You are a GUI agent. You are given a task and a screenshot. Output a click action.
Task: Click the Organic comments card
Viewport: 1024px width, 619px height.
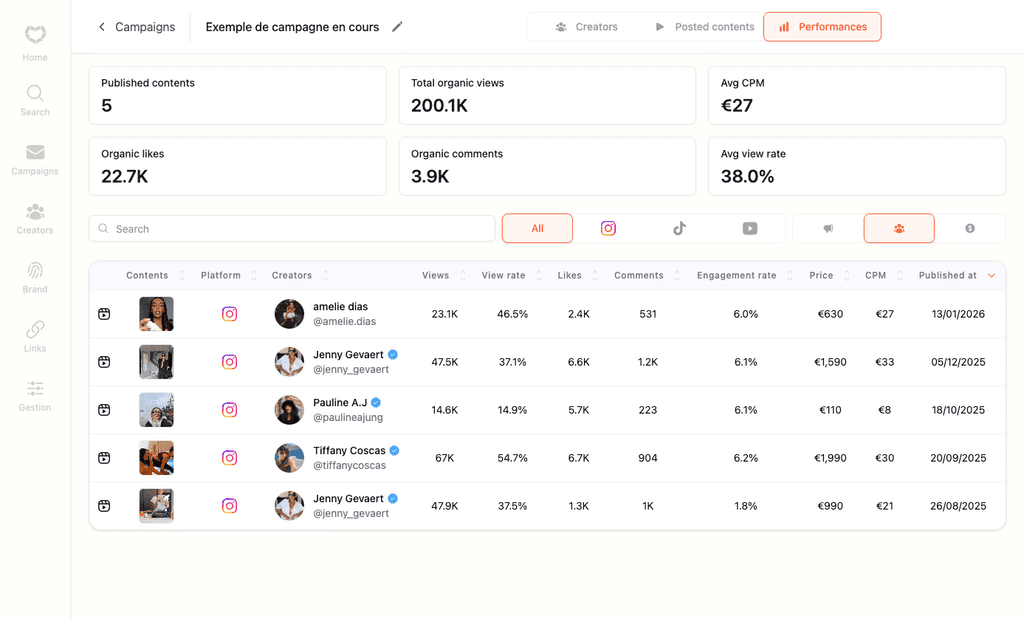click(x=547, y=167)
